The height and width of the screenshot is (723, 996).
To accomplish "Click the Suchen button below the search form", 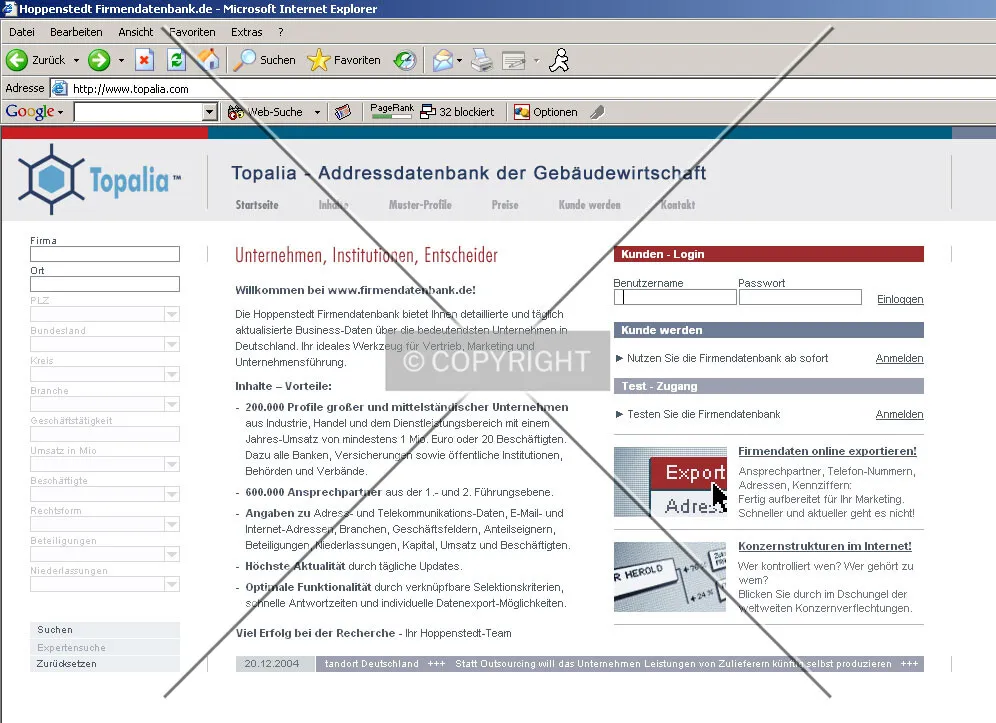I will [105, 630].
